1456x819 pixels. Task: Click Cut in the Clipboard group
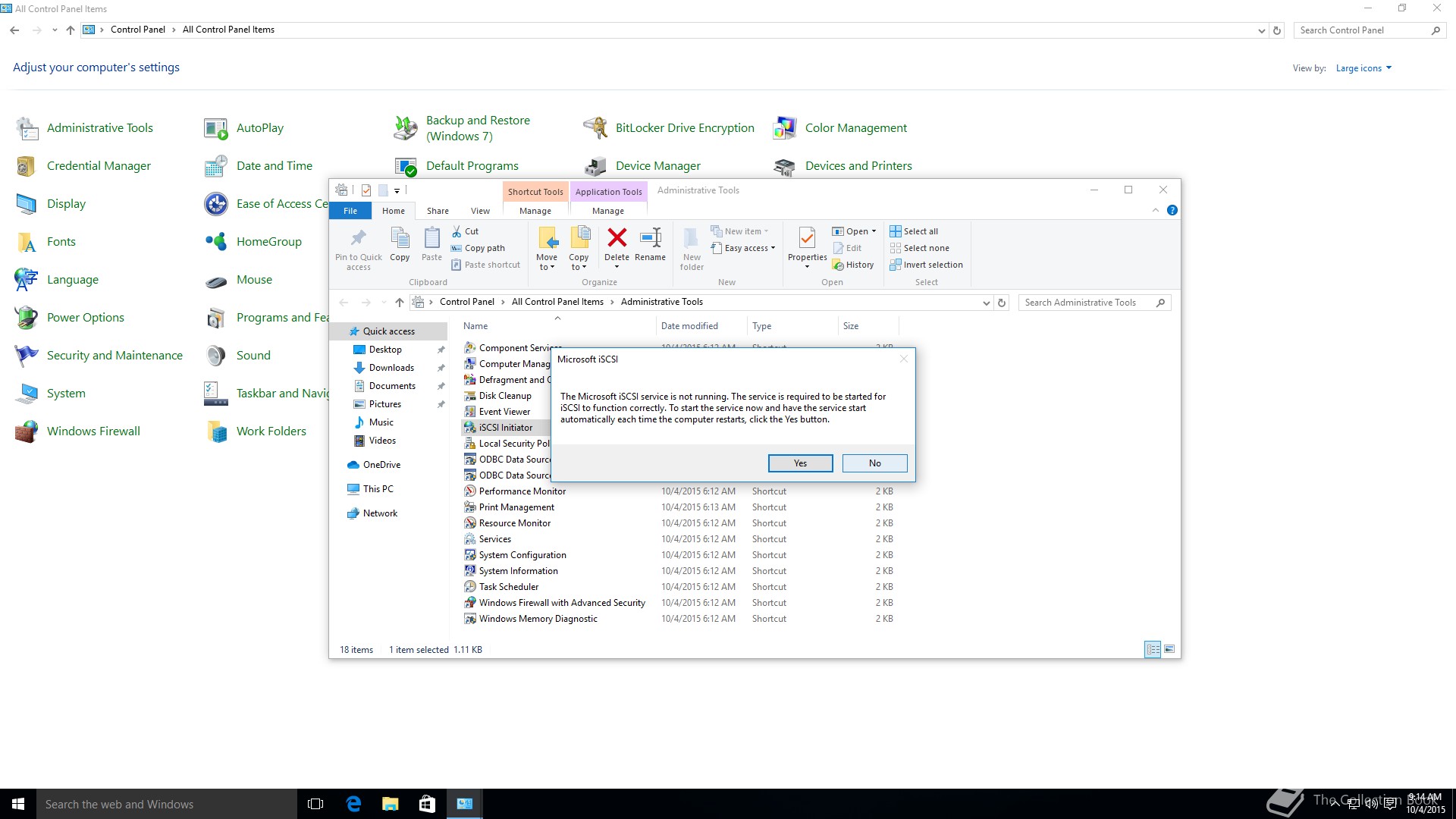(x=465, y=231)
